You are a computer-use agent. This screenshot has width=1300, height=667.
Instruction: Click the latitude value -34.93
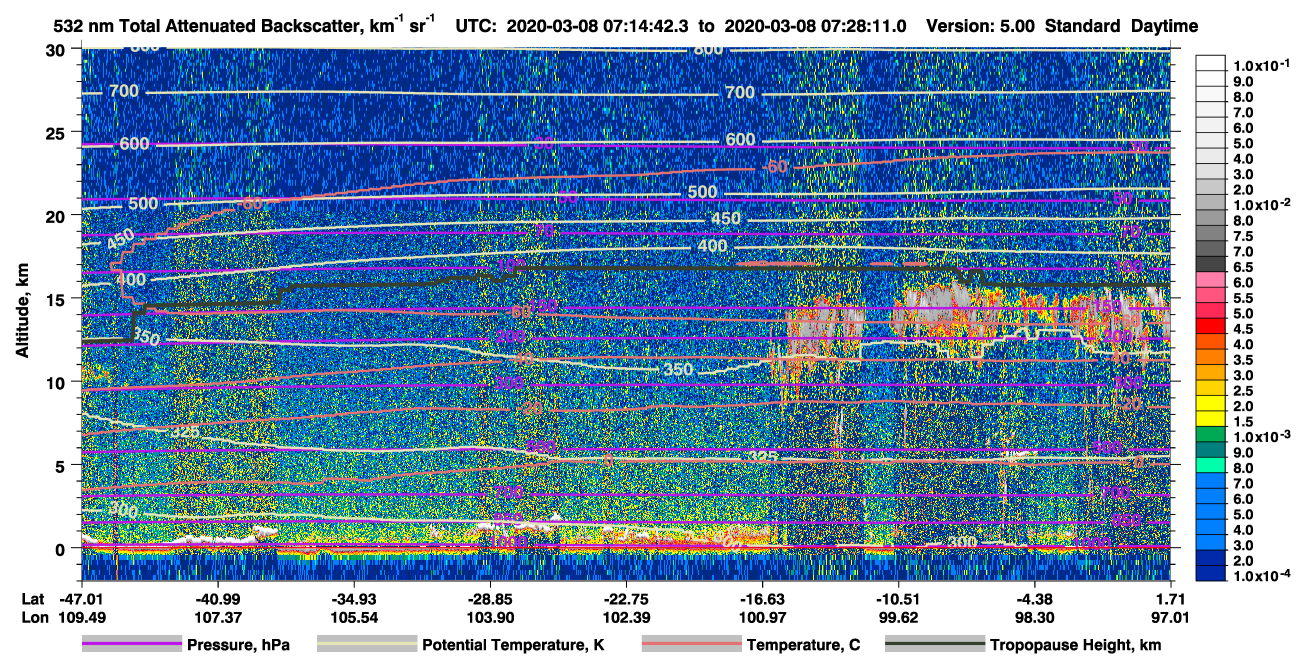click(x=354, y=600)
